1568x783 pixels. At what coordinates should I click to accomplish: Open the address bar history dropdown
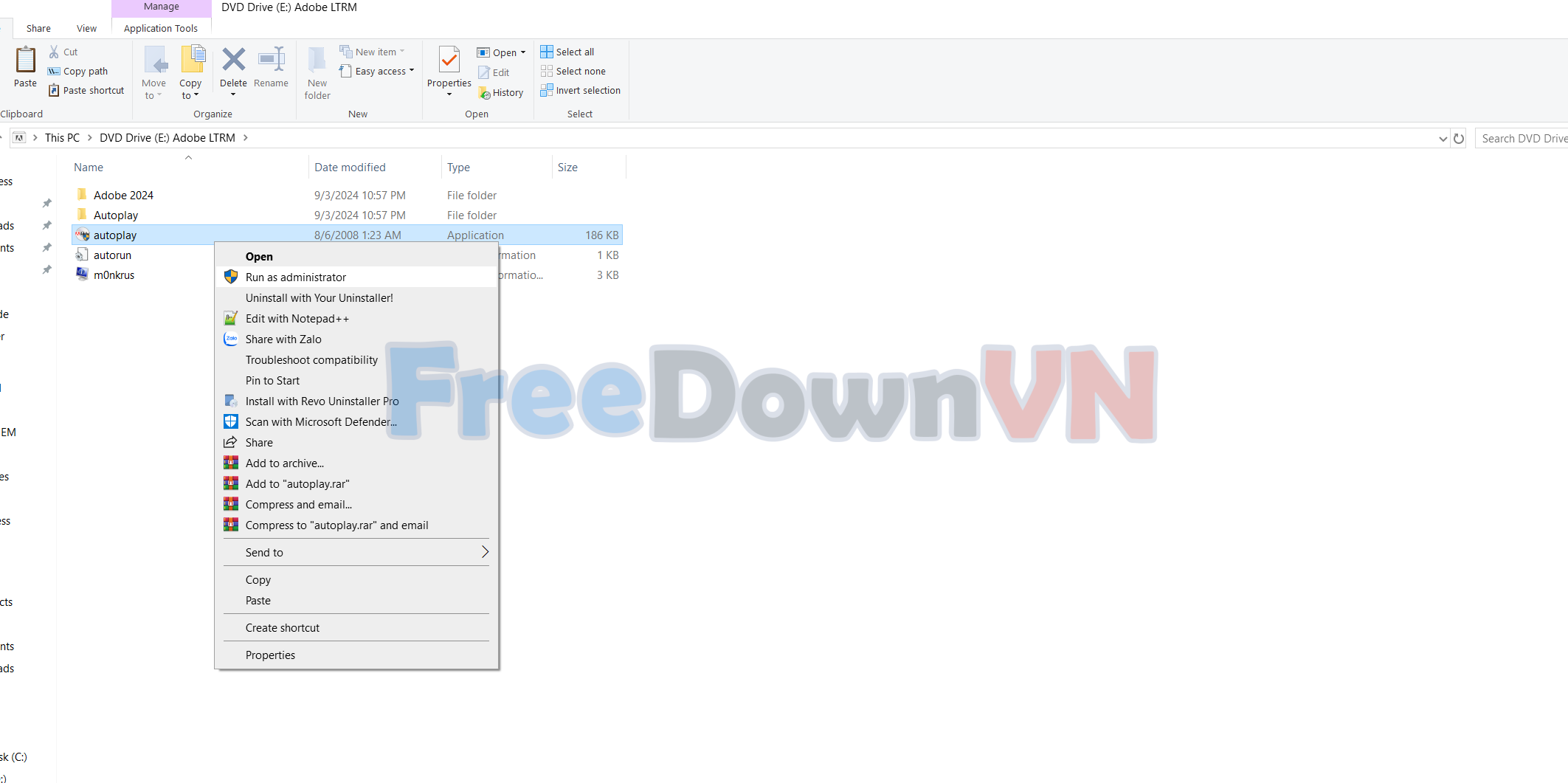[x=1443, y=138]
